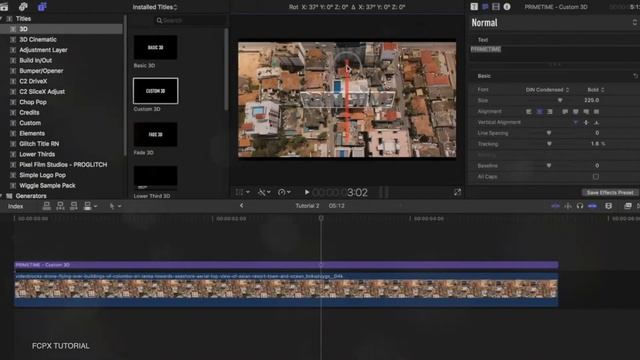Adjust the Line Spacing slider handle
The width and height of the screenshot is (640, 360).
click(x=549, y=133)
